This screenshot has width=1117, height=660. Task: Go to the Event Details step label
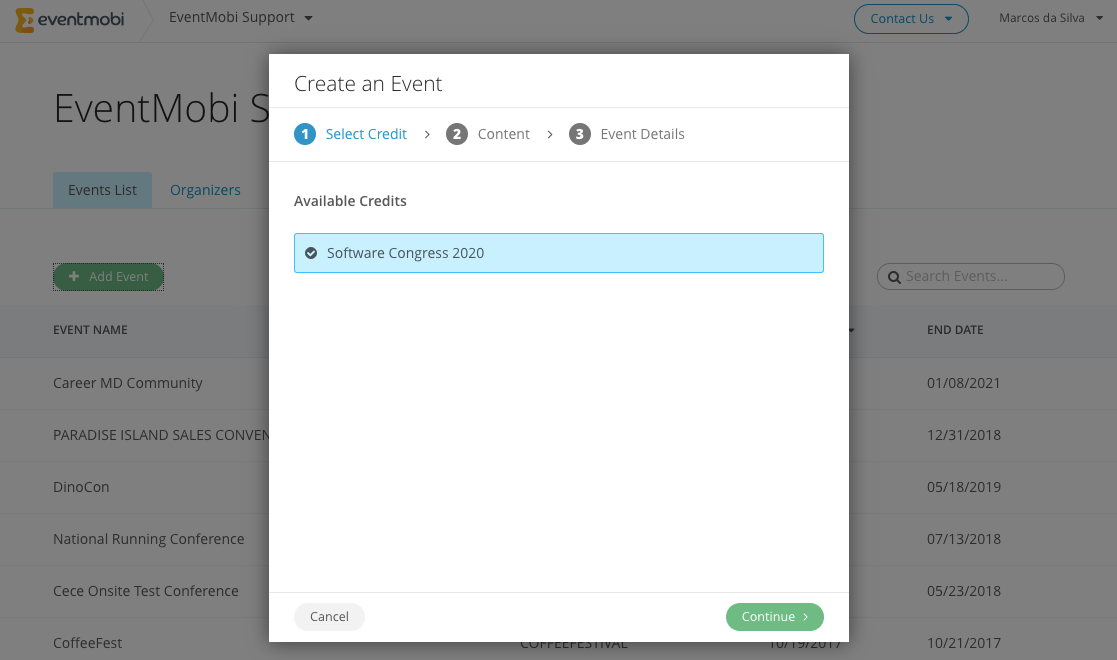(643, 134)
